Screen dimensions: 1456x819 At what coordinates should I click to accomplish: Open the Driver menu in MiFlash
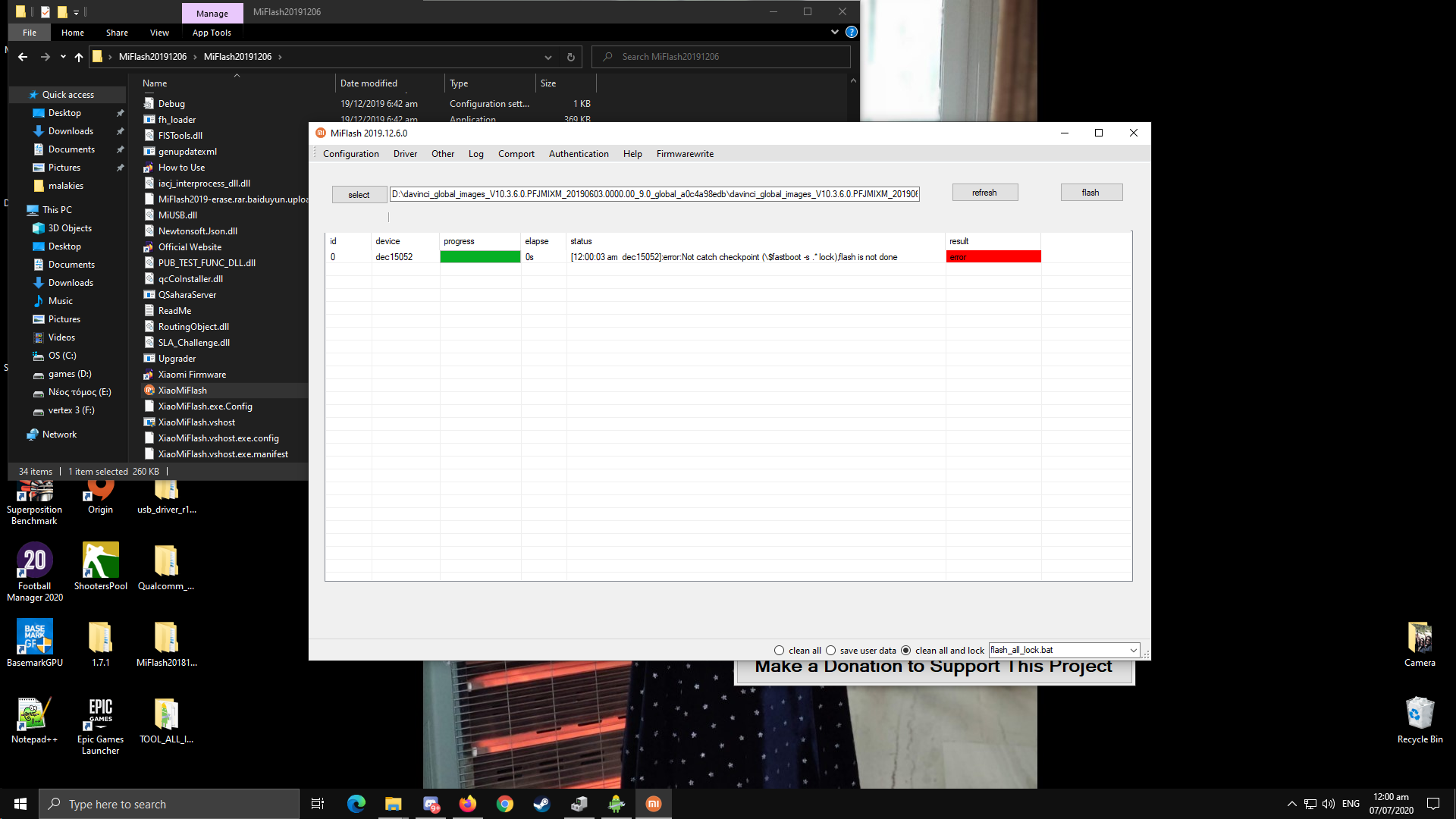coord(405,154)
